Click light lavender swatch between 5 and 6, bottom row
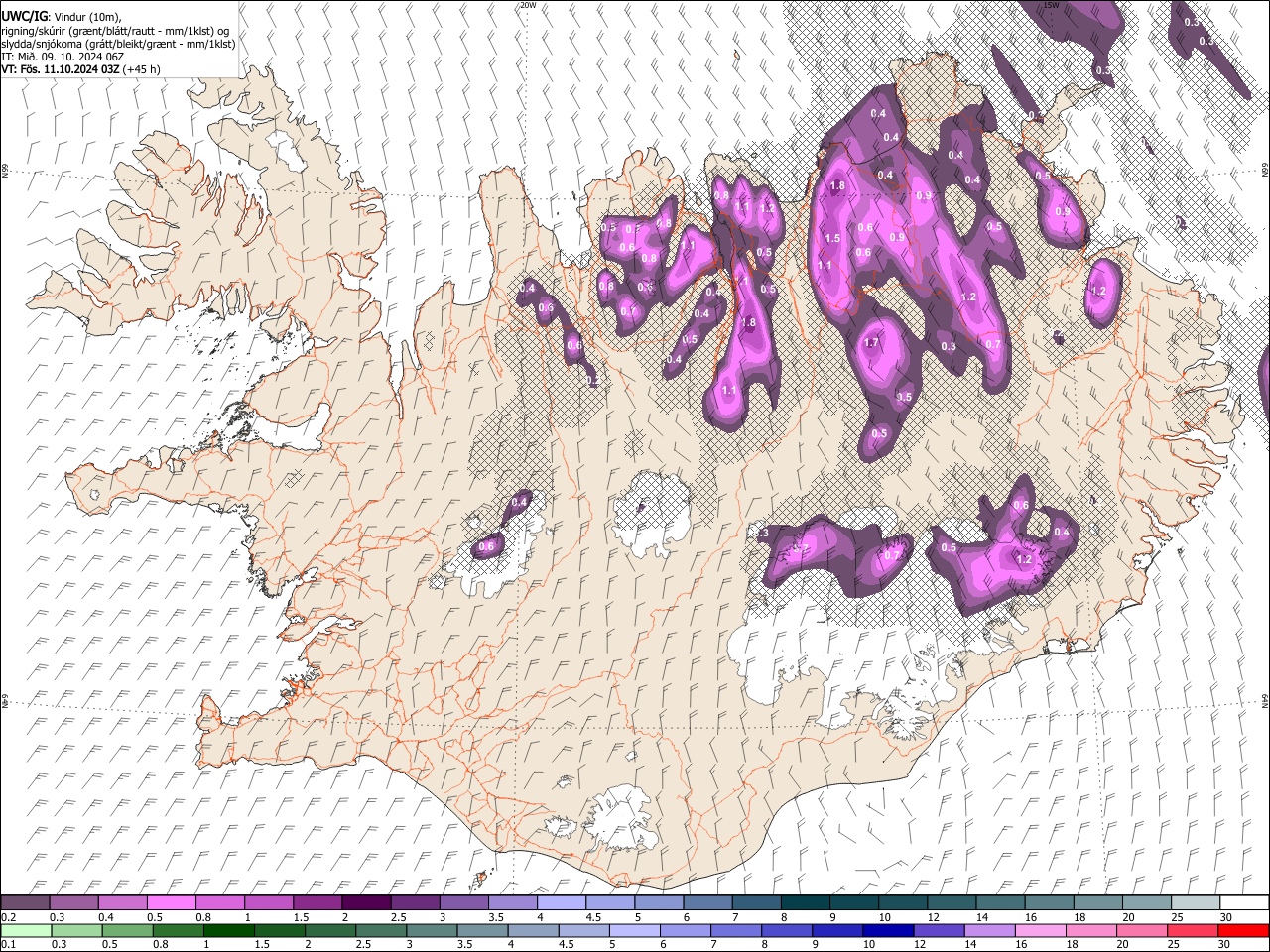 click(633, 930)
